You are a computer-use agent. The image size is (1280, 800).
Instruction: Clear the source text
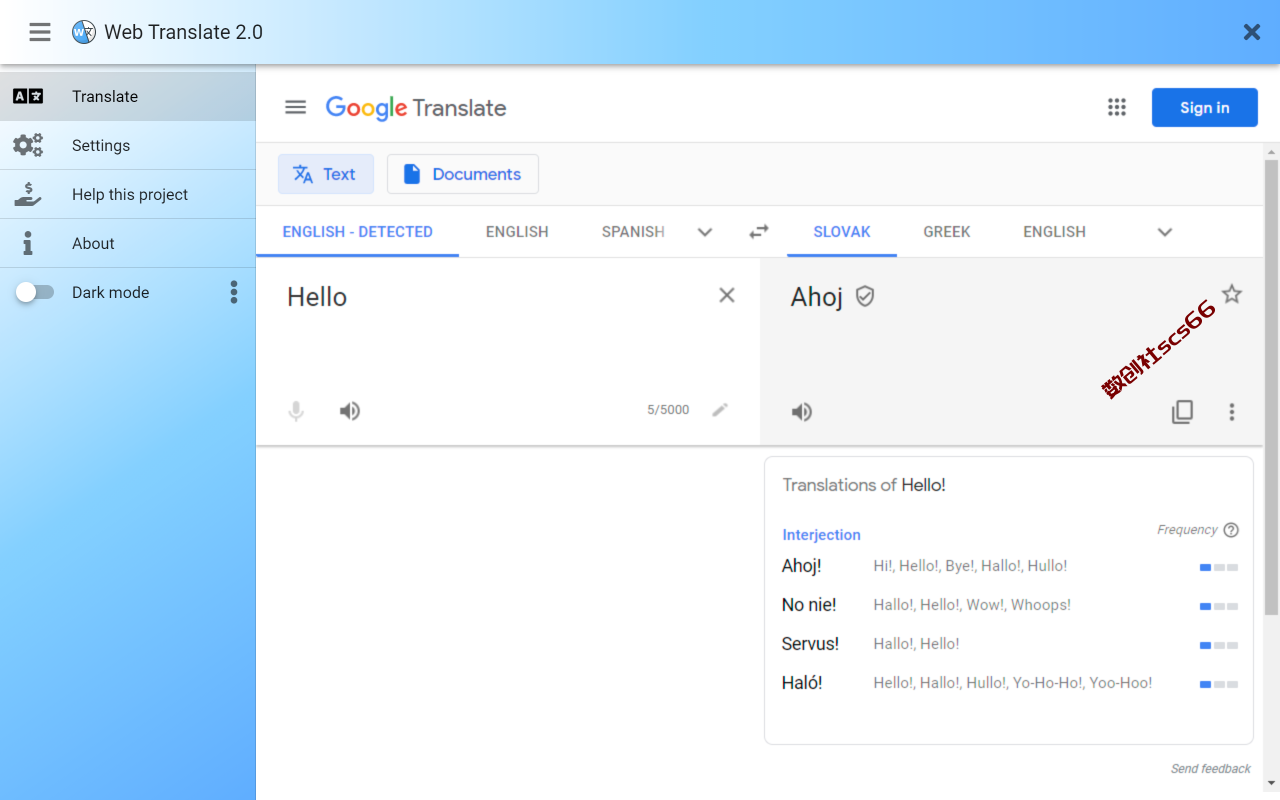click(727, 295)
